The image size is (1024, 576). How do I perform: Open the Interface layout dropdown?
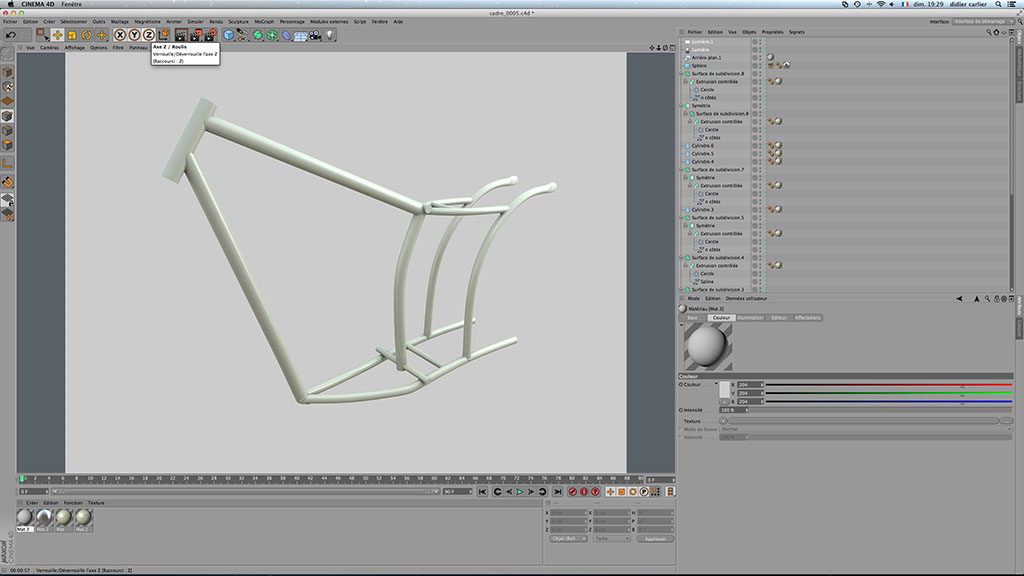(x=983, y=22)
